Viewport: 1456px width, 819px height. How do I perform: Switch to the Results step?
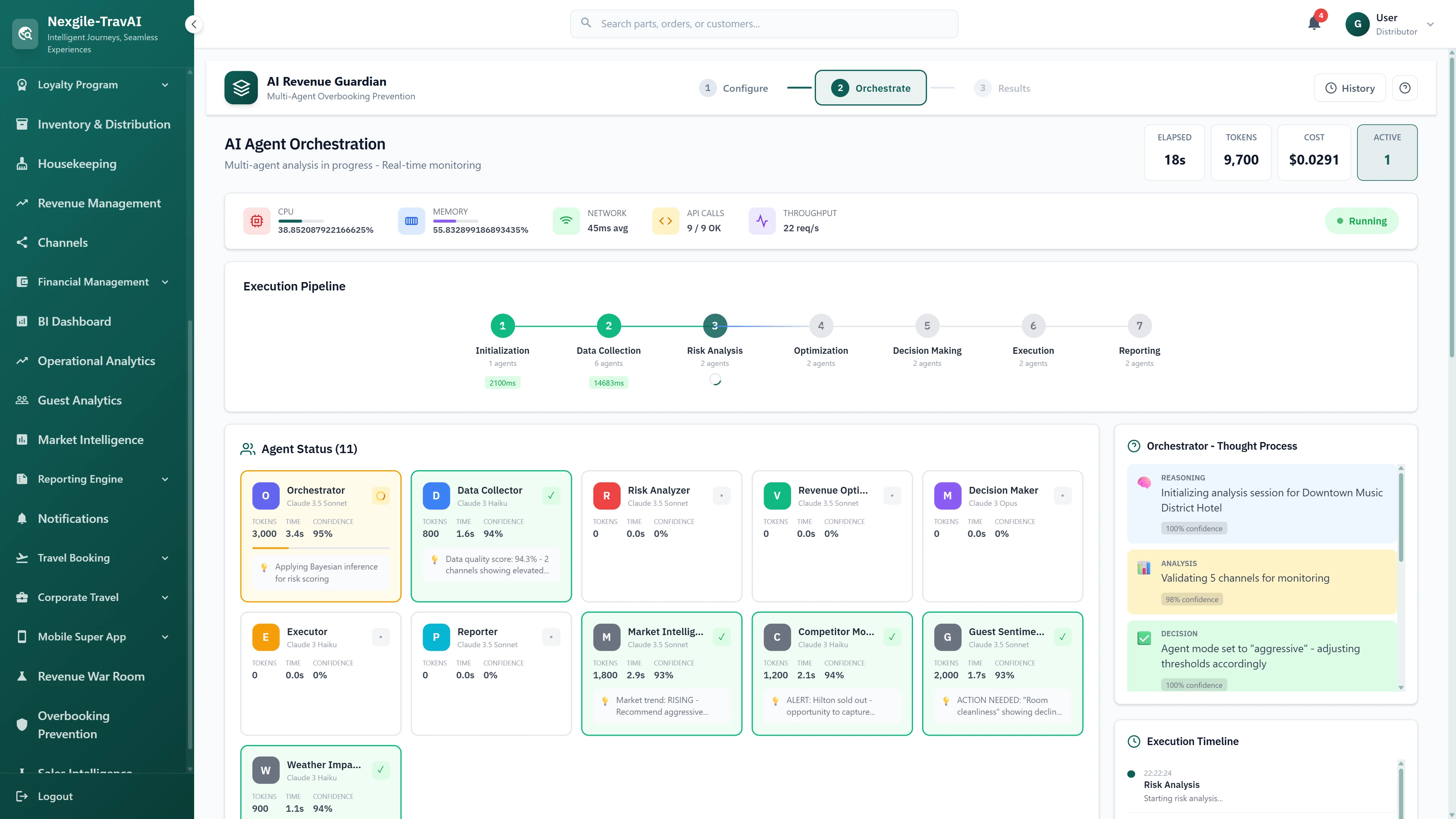coord(1003,88)
